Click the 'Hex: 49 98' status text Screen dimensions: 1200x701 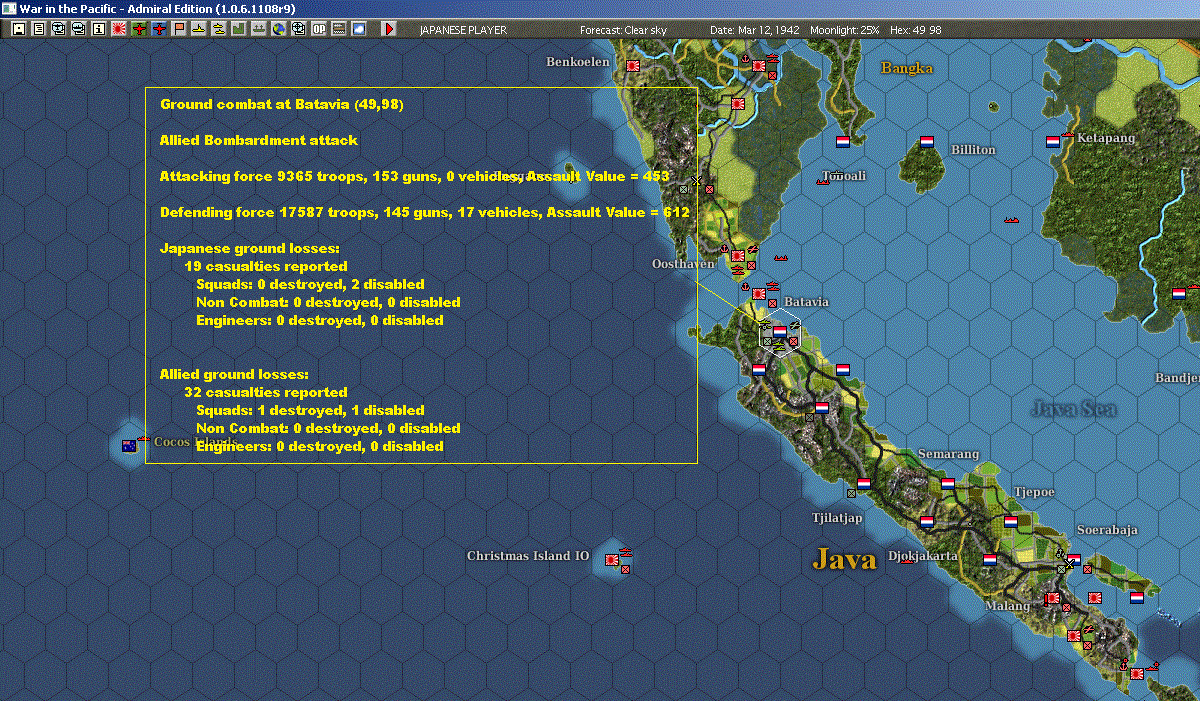[915, 30]
